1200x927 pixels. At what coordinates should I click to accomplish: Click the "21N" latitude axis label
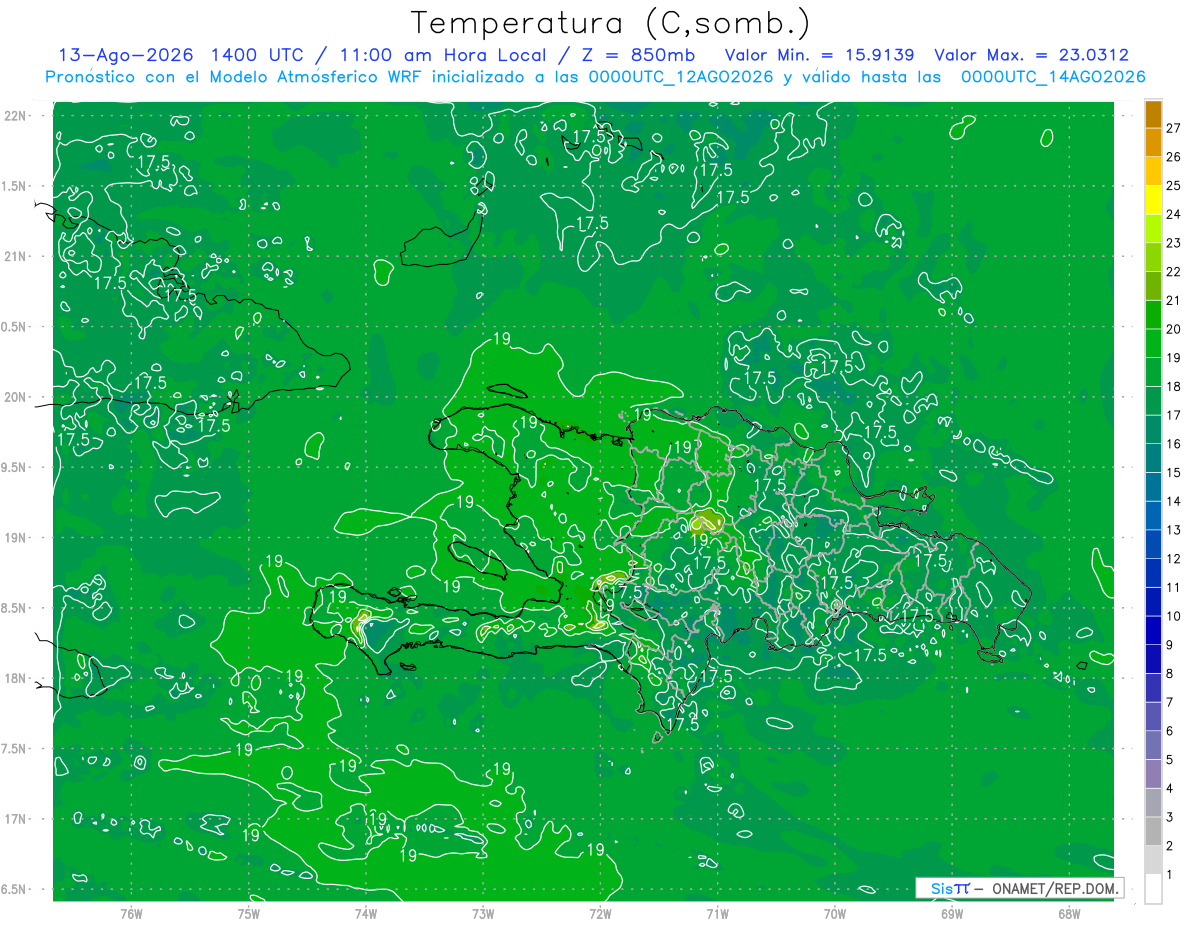pos(17,256)
